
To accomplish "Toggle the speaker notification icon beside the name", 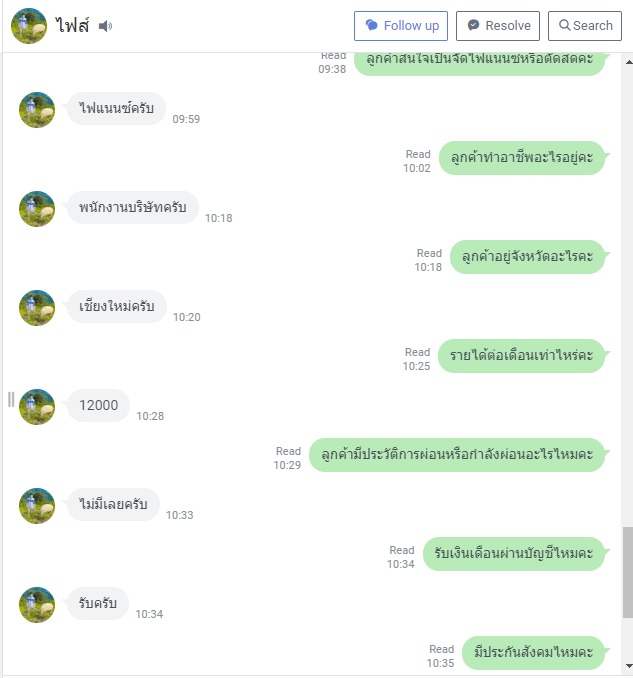I will coord(105,26).
